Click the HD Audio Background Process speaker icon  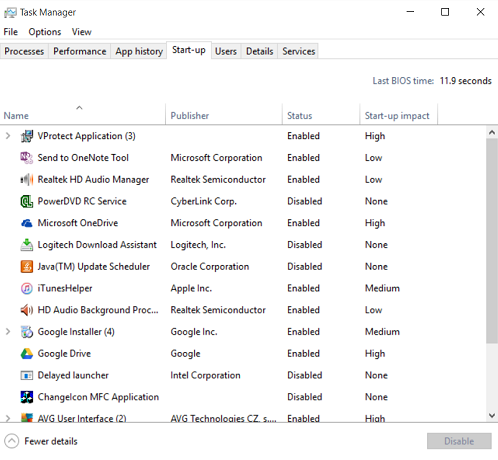pos(27,310)
